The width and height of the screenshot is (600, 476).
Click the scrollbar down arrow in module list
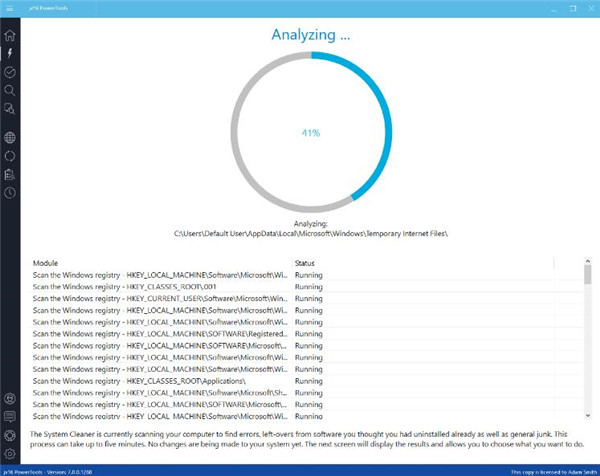tap(587, 415)
